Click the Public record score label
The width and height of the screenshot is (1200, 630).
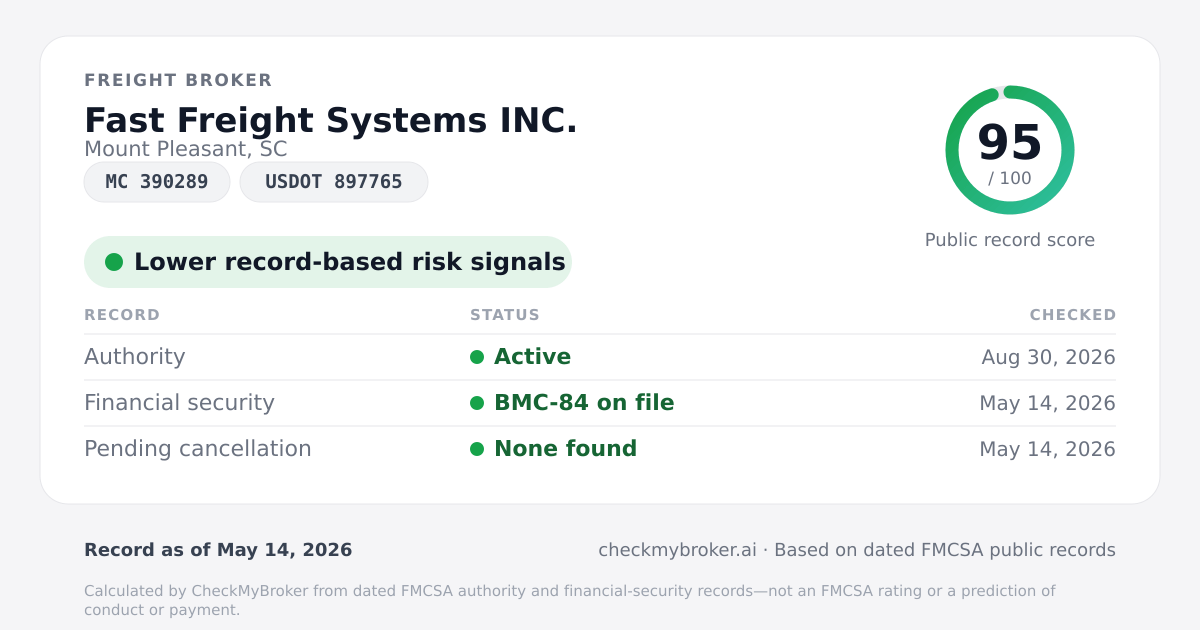pyautogui.click(x=1010, y=240)
